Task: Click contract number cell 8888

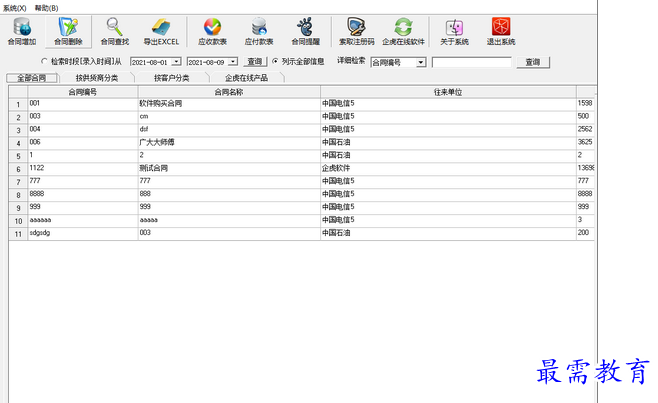Action: [83, 195]
